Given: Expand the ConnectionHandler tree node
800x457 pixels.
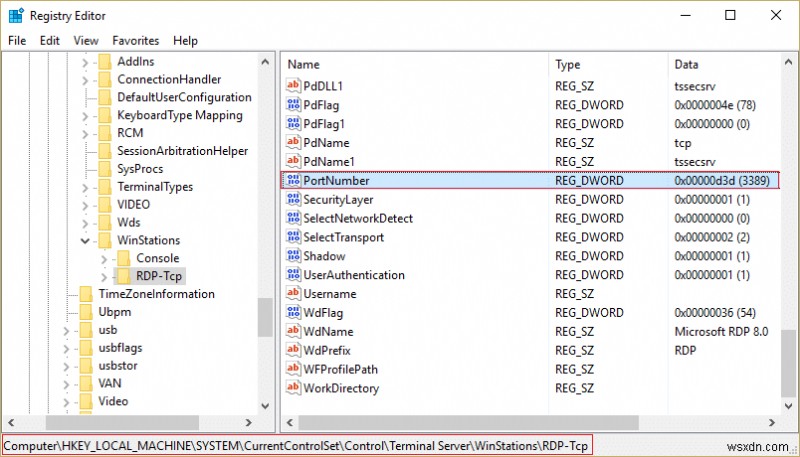Looking at the screenshot, I should point(85,80).
